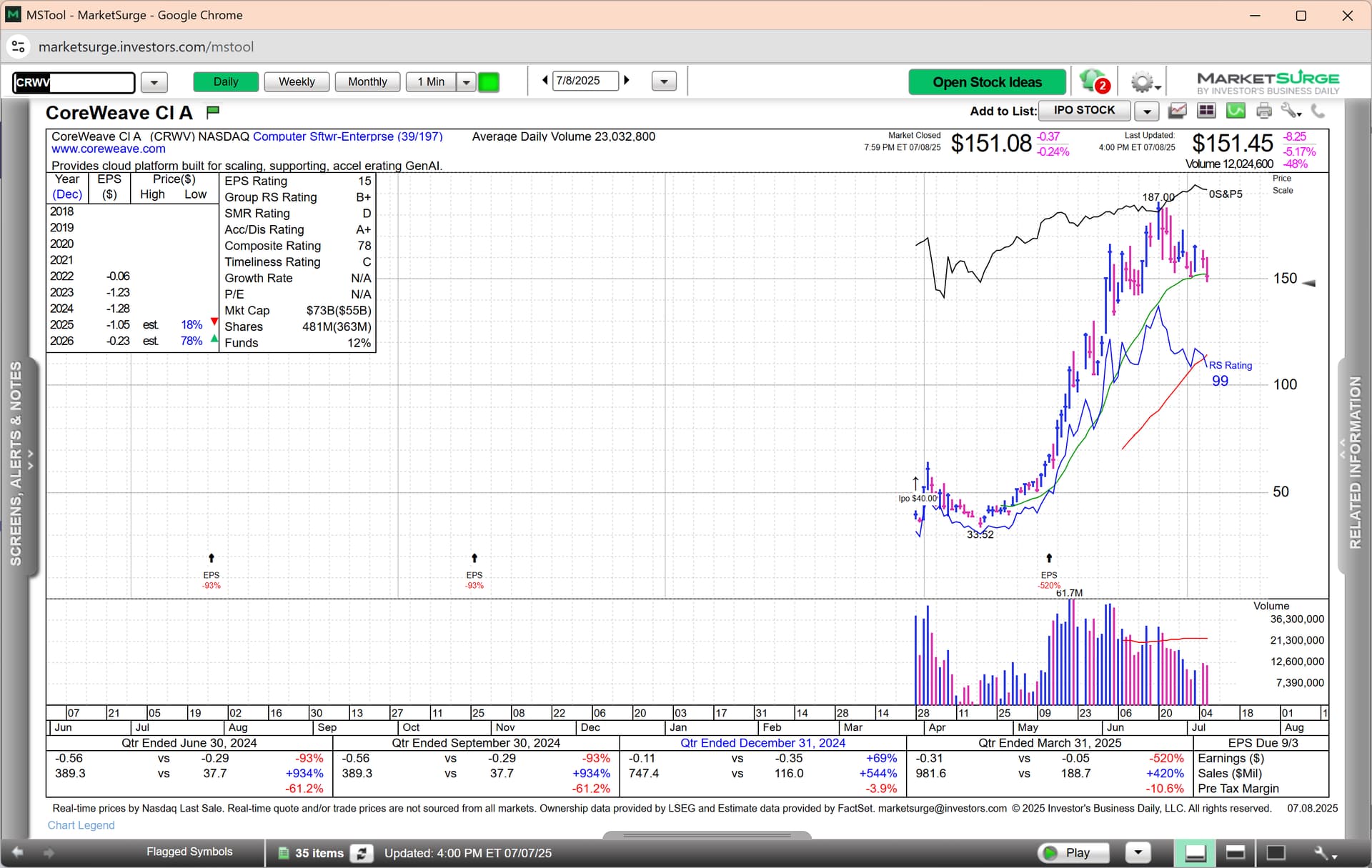Click the Mkt Cap $73B($55B) row
Image resolution: width=1372 pixels, height=868 pixels.
(297, 311)
